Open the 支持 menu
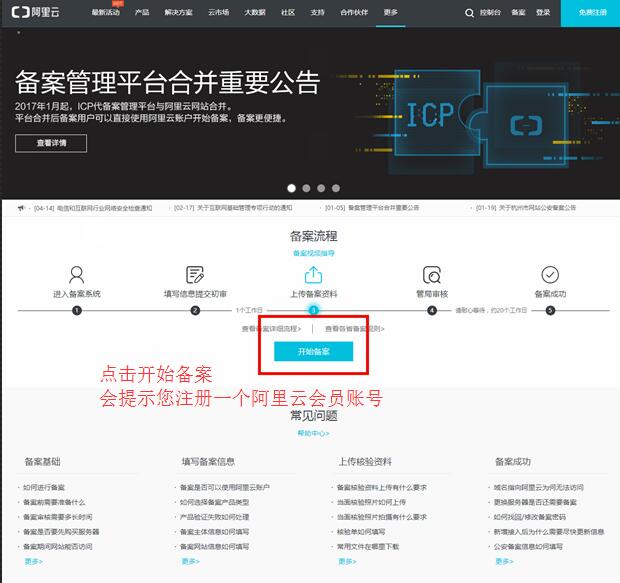The width and height of the screenshot is (620, 583). click(318, 13)
